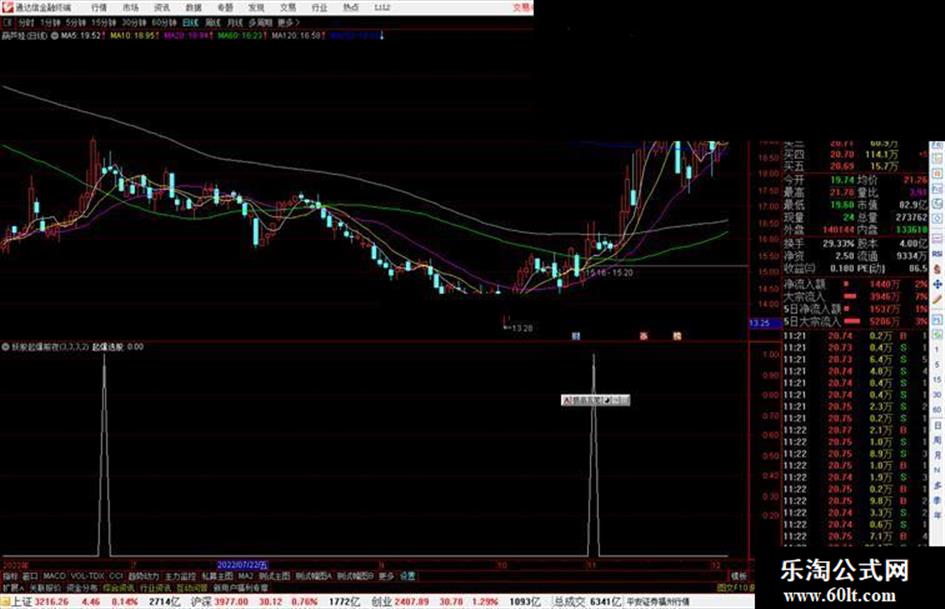Click the sub-indicator panel settings gear
This screenshot has width=945, height=609.
(x=6, y=347)
